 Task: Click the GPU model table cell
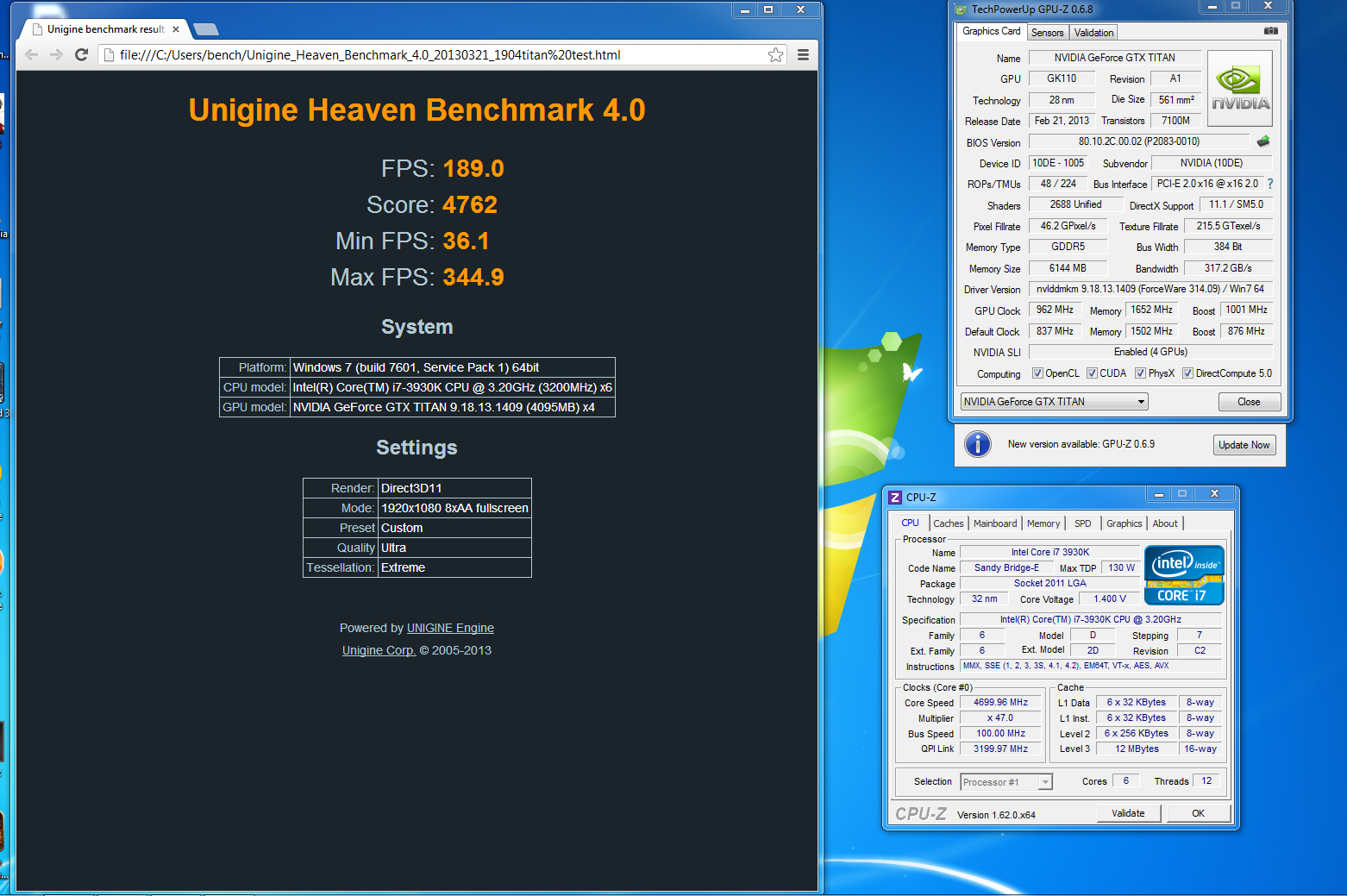[452, 407]
